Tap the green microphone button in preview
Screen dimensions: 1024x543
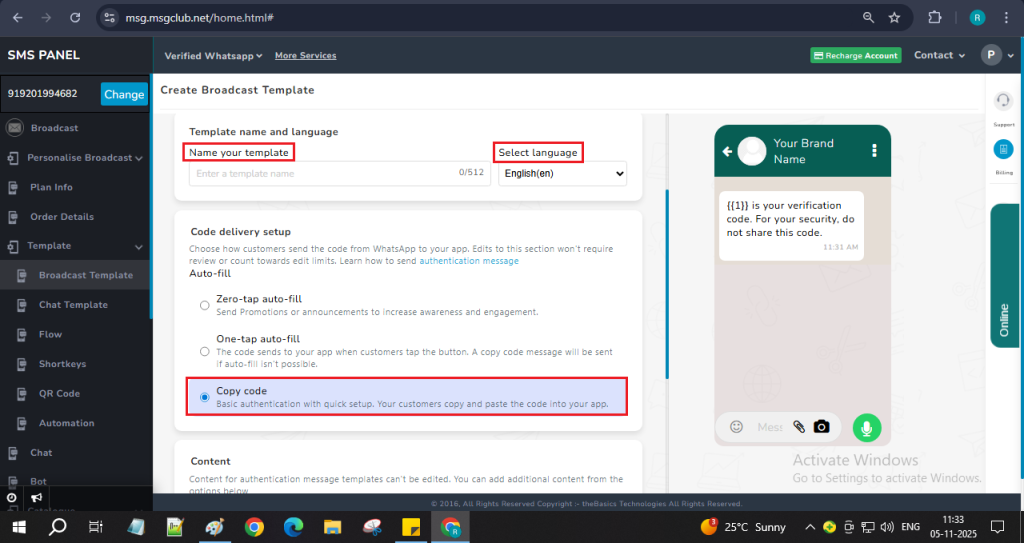[x=867, y=427]
